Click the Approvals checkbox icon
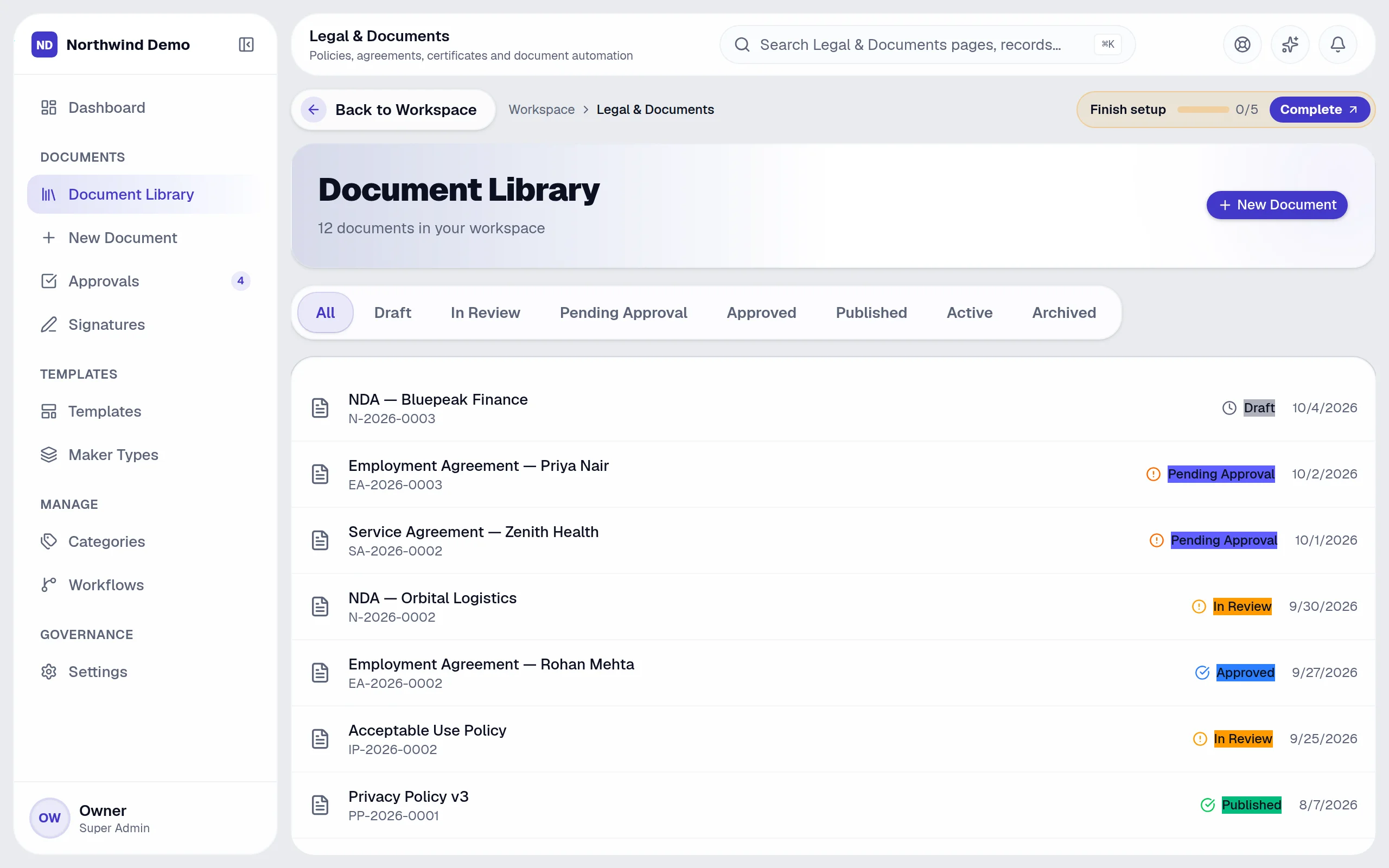This screenshot has width=1389, height=868. 49,282
